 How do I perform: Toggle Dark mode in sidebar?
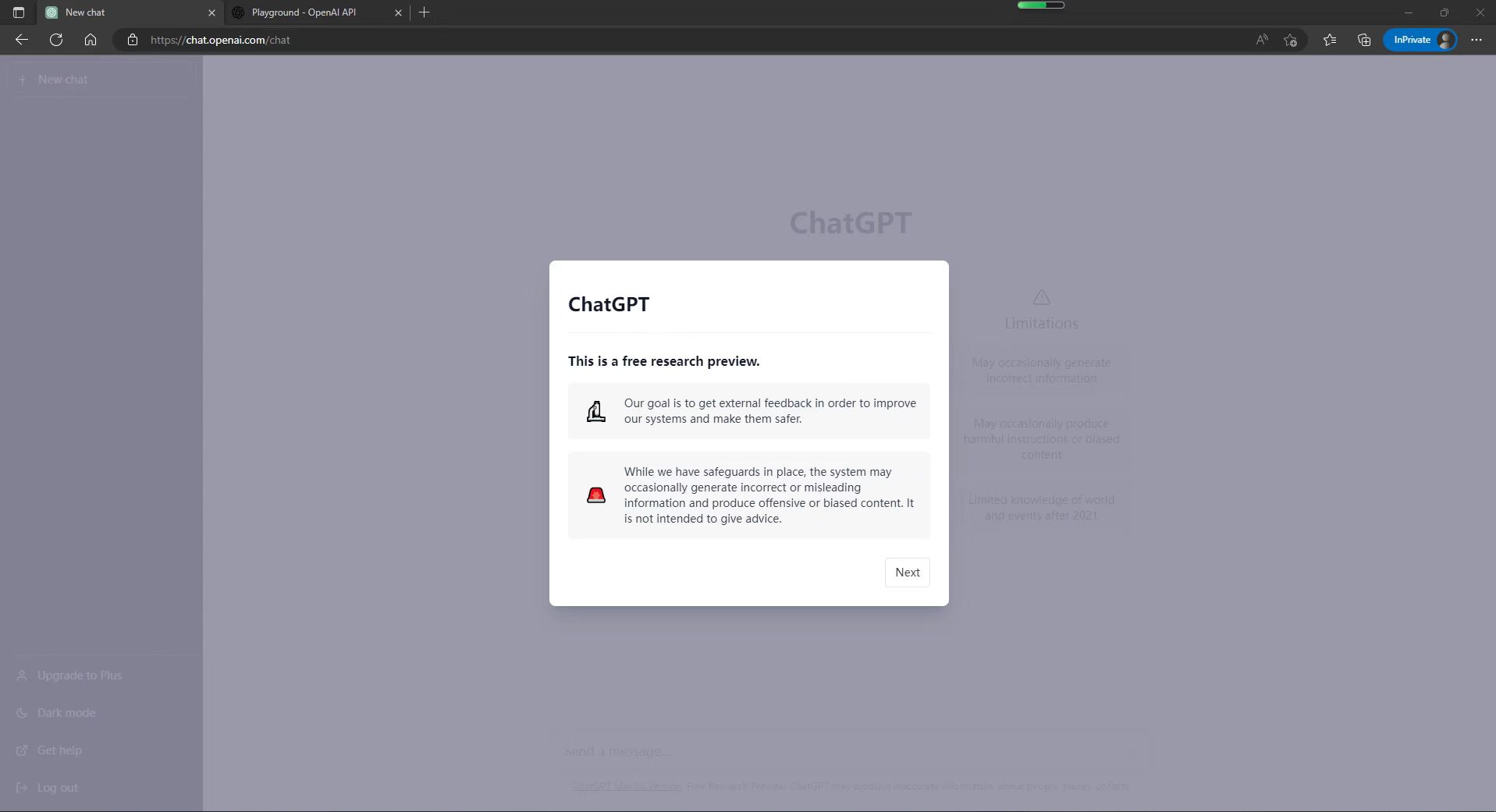pyautogui.click(x=66, y=713)
